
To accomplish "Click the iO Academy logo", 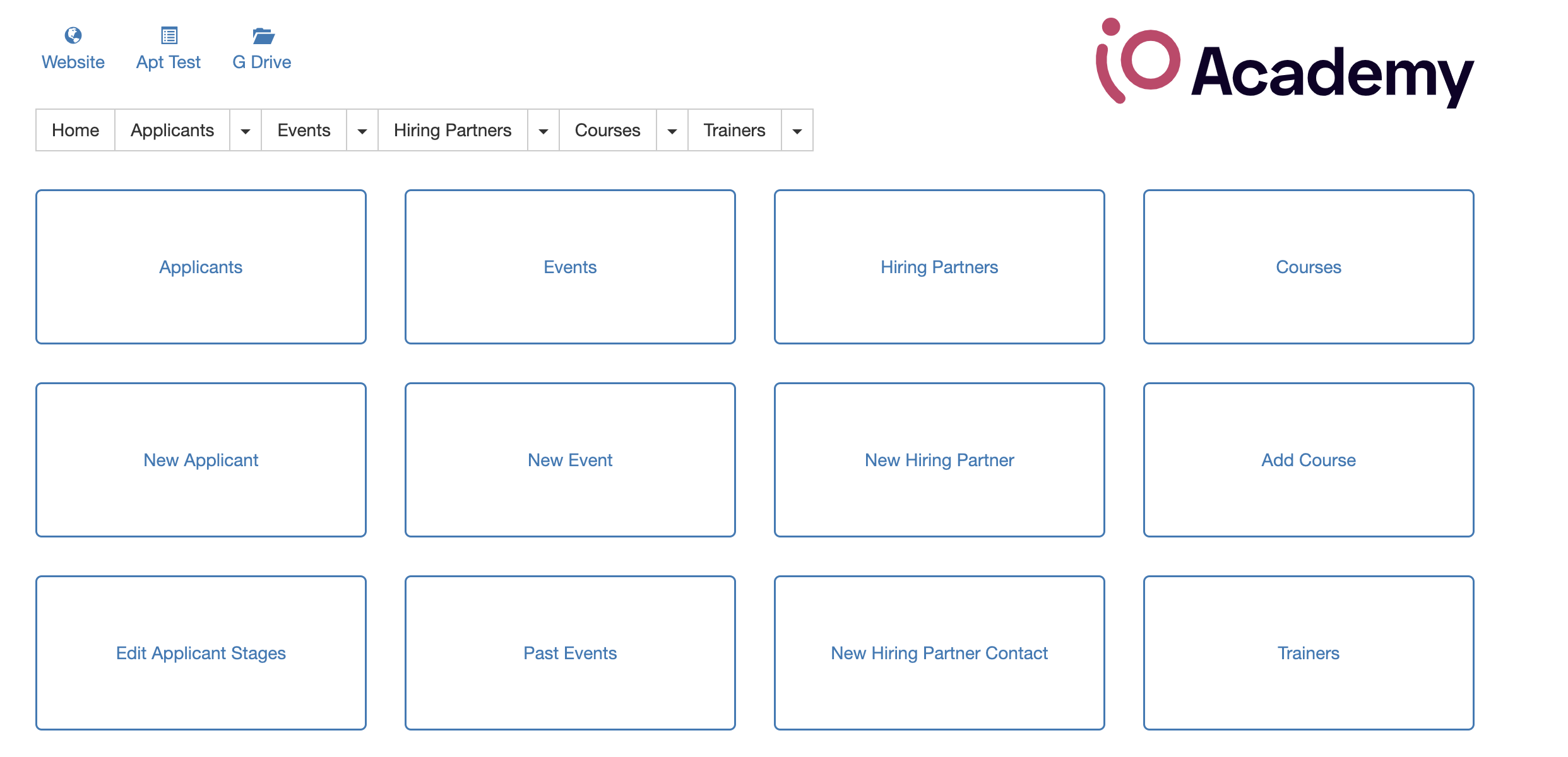I will (1285, 63).
